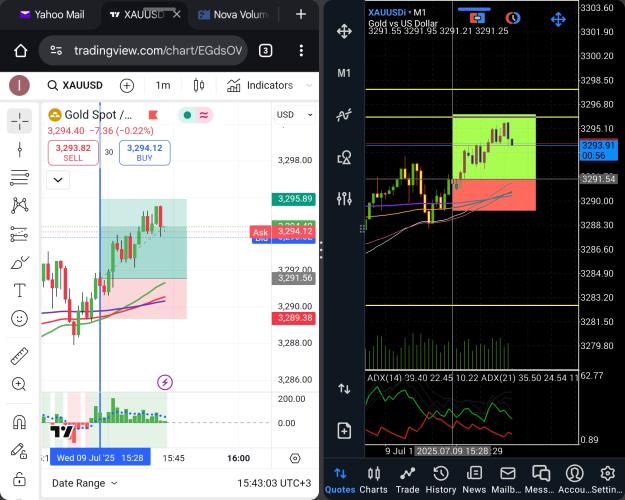The height and width of the screenshot is (500, 625).
Task: Select the crosshair cursor tool
Action: (19, 121)
